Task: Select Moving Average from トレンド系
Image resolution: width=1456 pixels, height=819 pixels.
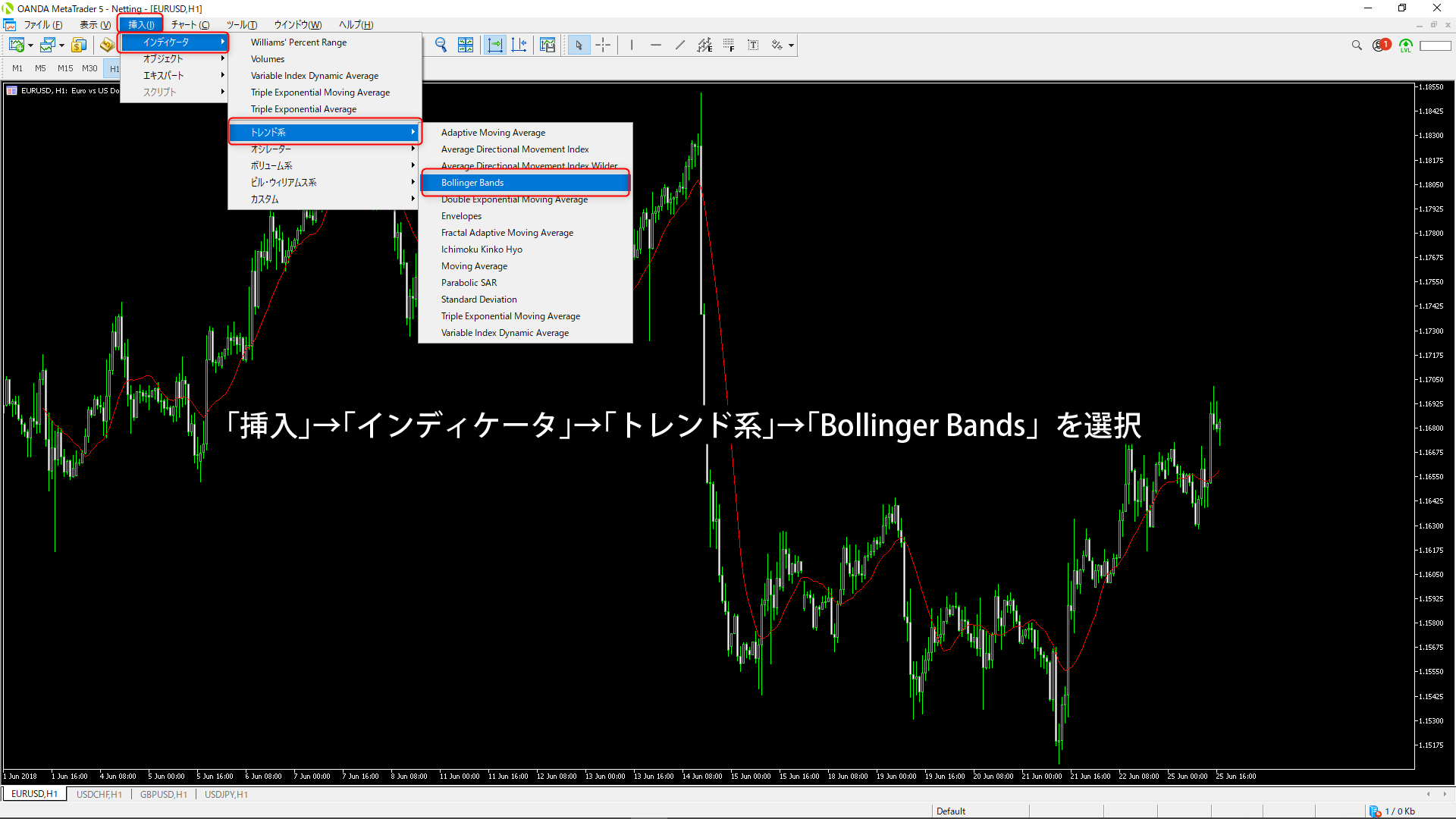Action: [474, 265]
